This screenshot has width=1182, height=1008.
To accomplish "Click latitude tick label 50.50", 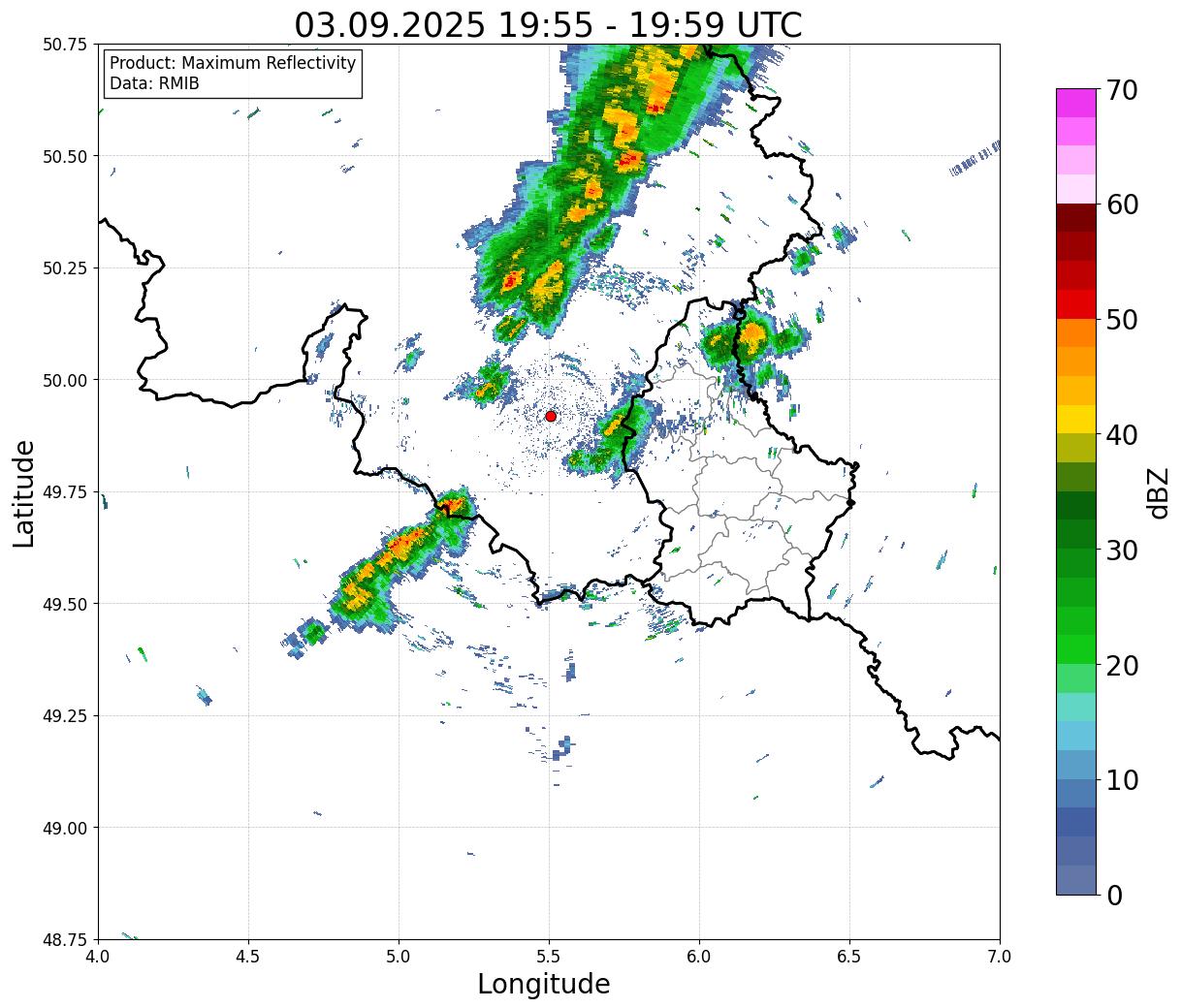I will 65,156.
